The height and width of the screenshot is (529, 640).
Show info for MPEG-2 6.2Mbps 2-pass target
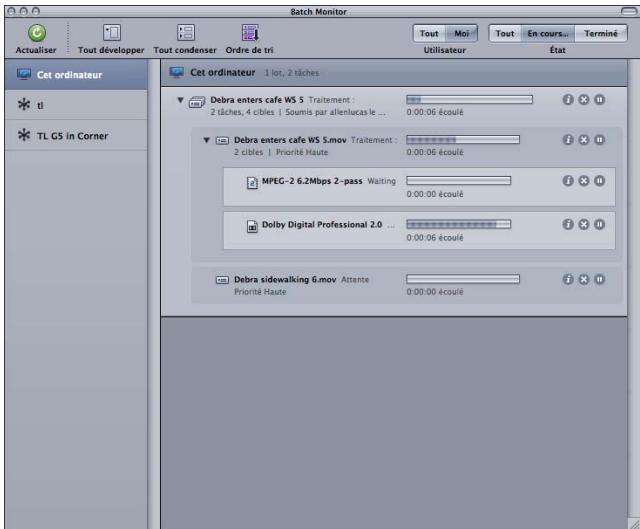[568, 180]
